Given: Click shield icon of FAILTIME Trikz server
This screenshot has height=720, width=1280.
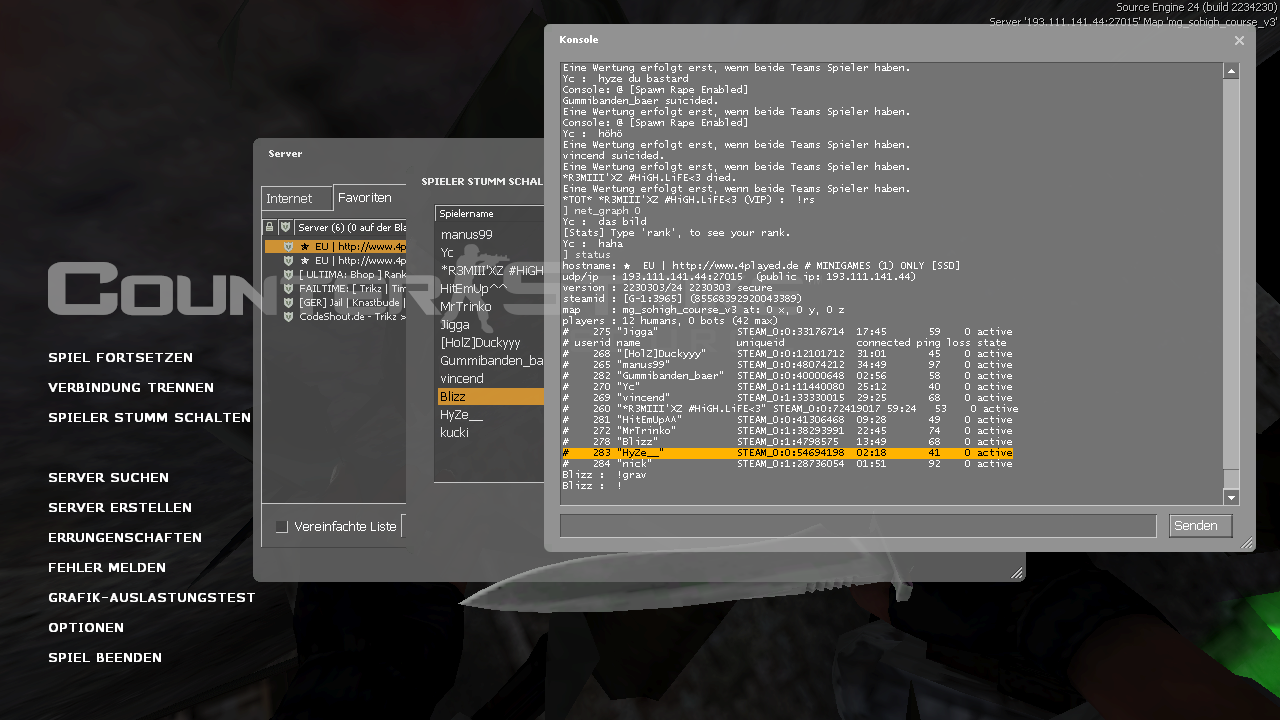Looking at the screenshot, I should [288, 289].
